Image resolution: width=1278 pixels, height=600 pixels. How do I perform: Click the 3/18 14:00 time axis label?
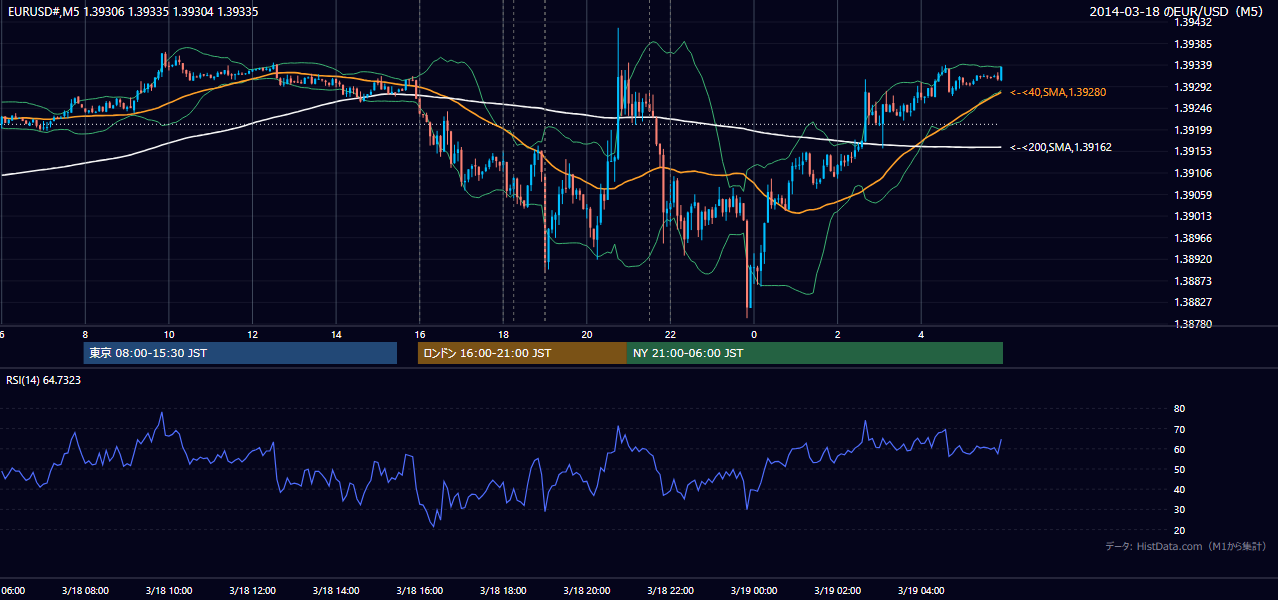pos(336,590)
